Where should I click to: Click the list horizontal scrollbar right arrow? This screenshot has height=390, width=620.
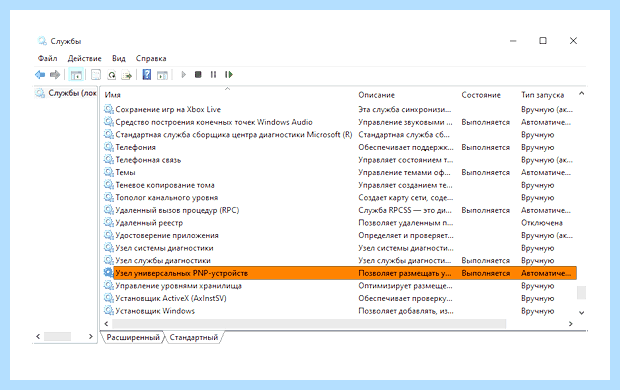click(570, 324)
